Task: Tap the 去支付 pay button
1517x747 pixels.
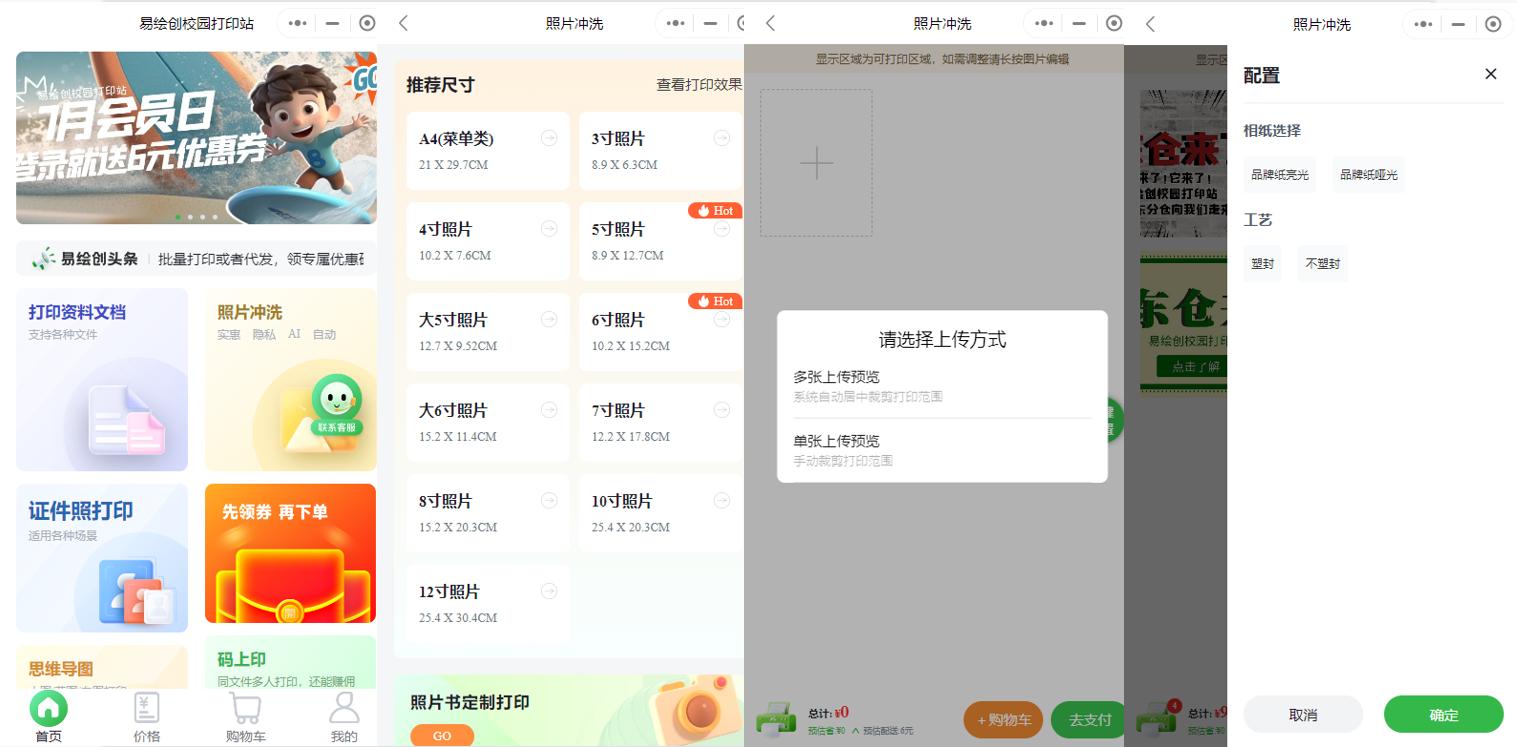Action: [x=1088, y=719]
